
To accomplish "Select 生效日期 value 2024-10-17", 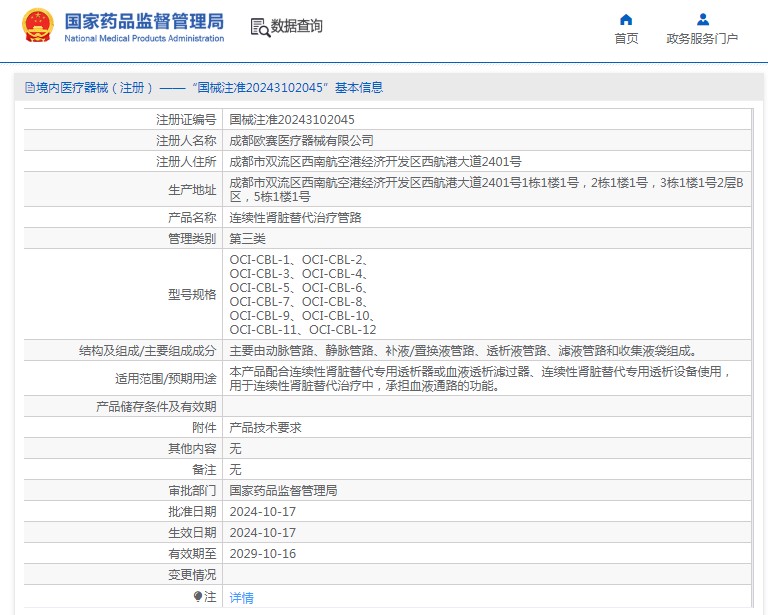I will pos(263,533).
